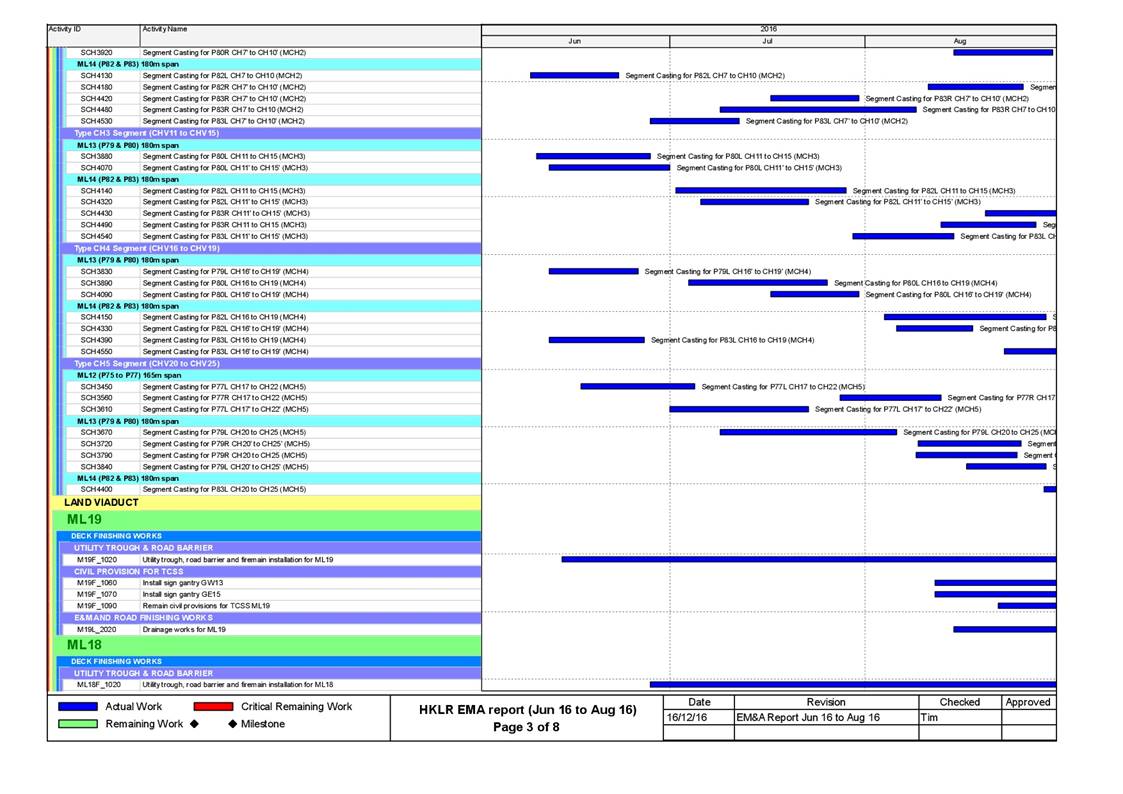Click the checked-by name 'Tim'

pos(930,717)
